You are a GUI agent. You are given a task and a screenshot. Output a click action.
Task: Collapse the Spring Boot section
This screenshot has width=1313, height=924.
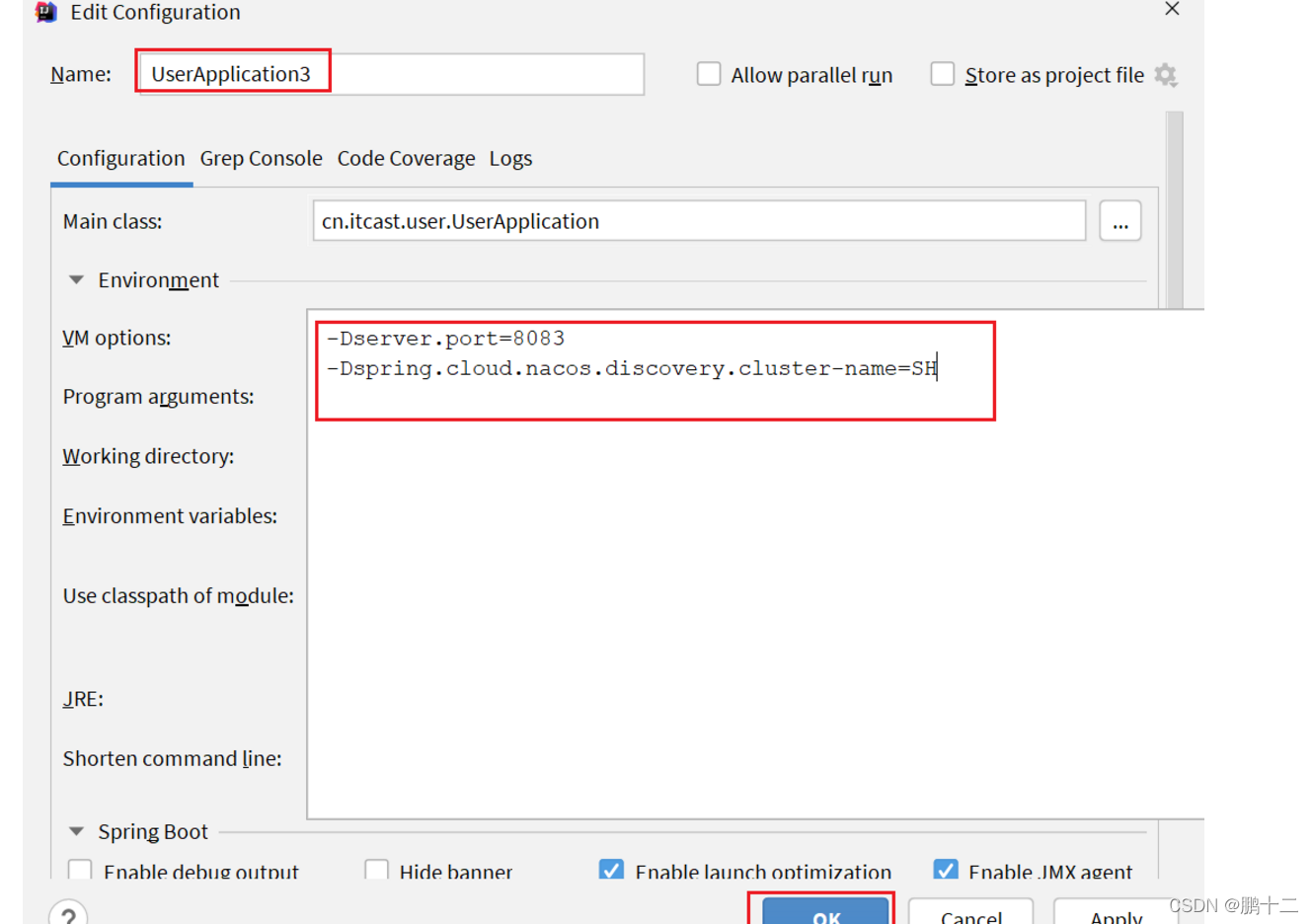76,832
